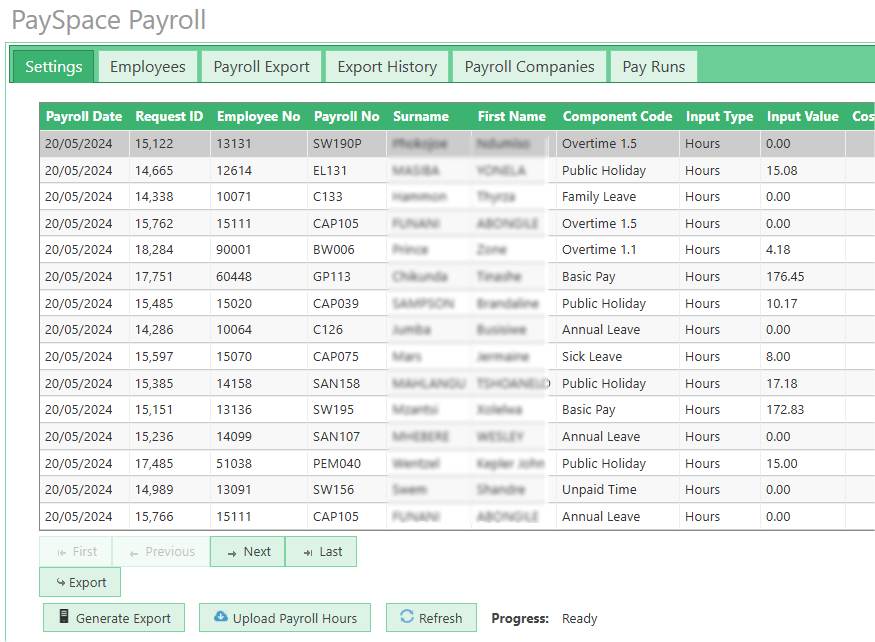The image size is (875, 642).
Task: Click the skip-to-start icon beside First
Action: pos(61,553)
